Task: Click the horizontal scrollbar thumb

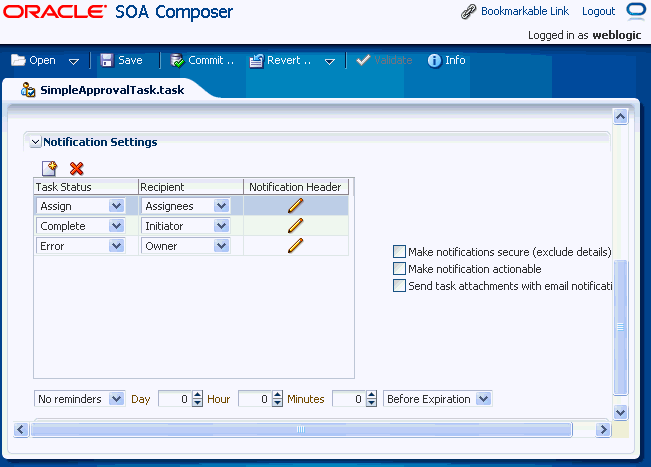Action: (x=301, y=429)
